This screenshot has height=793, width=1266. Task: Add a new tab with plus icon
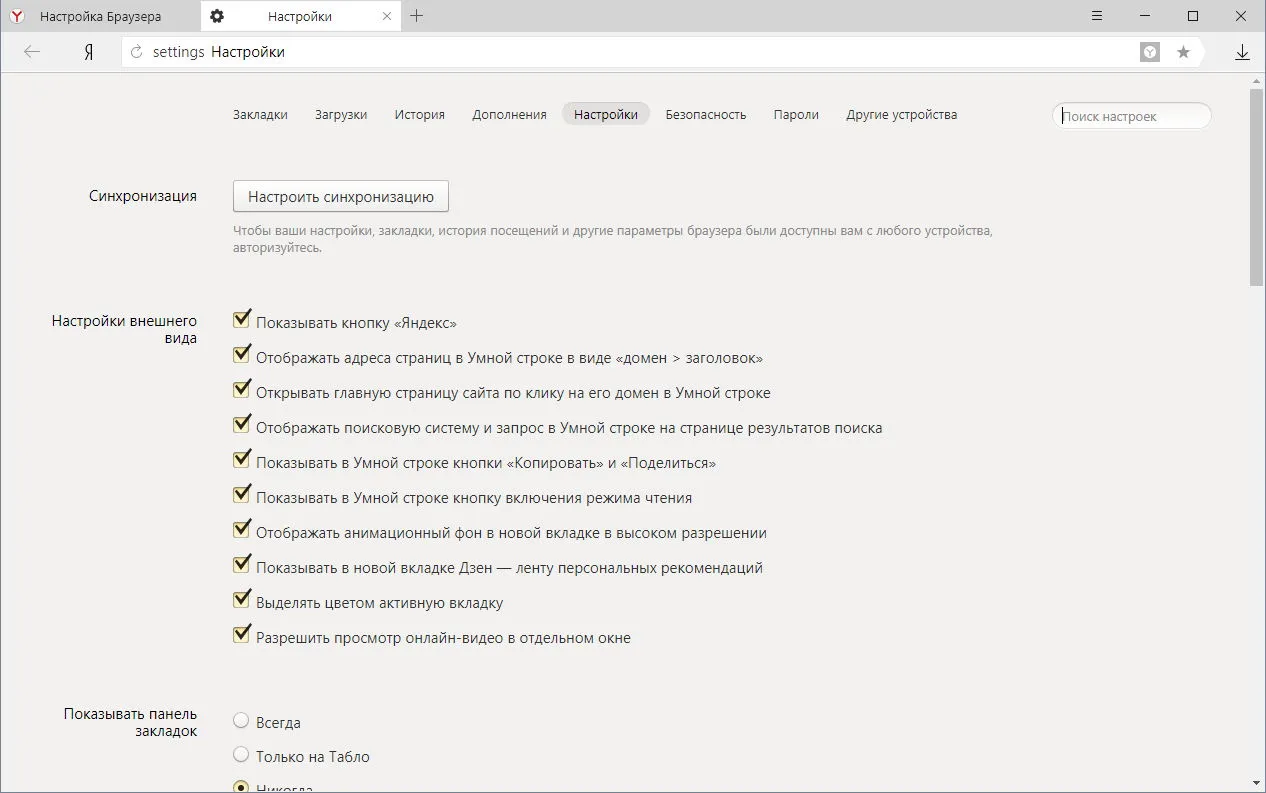417,16
